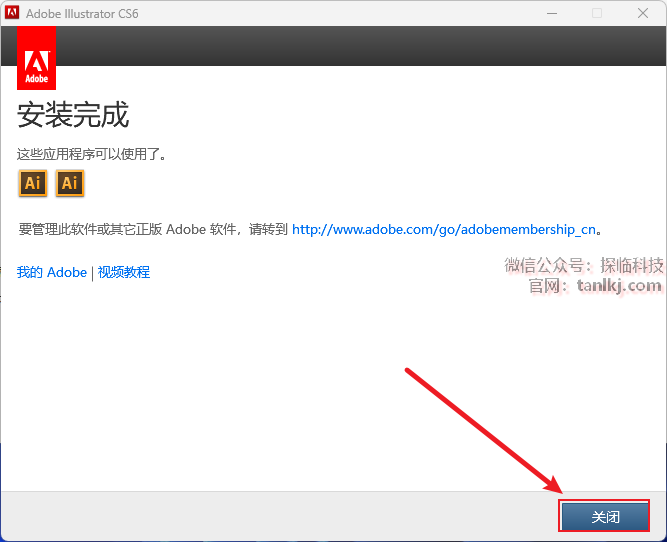Viewport: 667px width, 542px height.
Task: Click the Adobe Illustrator CS6 window title
Action: [x=82, y=14]
